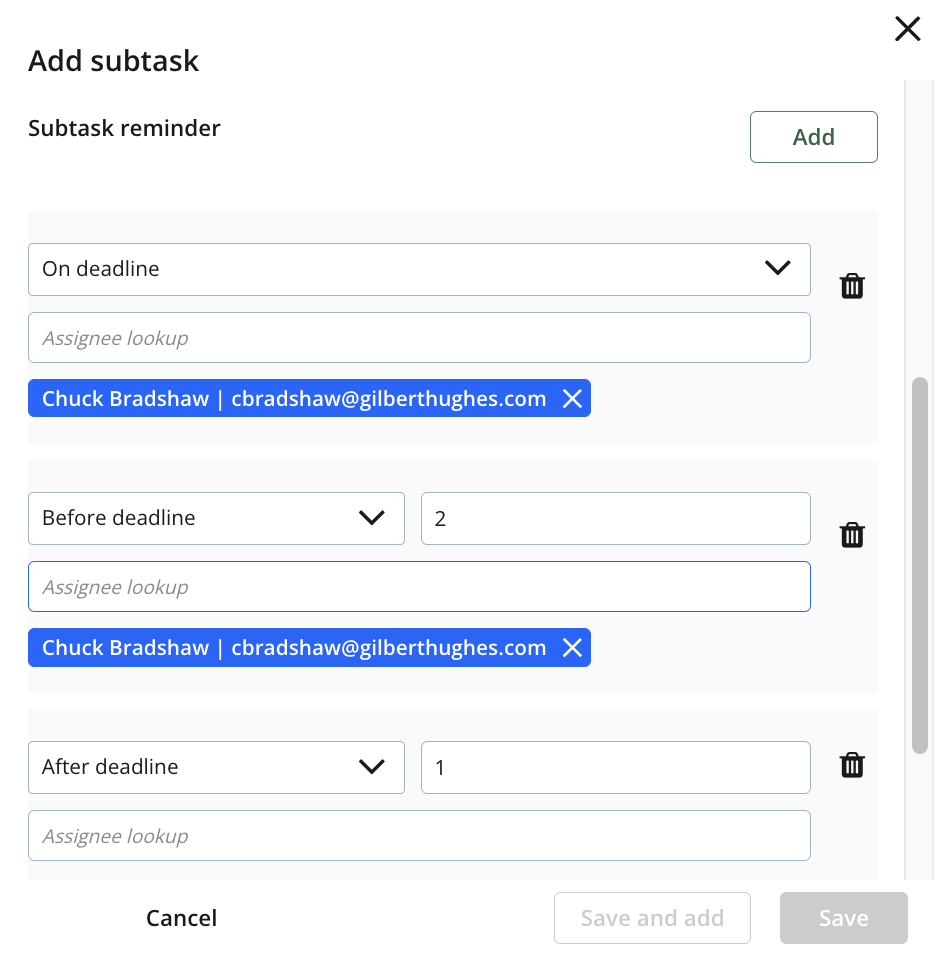Image resolution: width=940 pixels, height=972 pixels.
Task: Delete the Before deadline reminder
Action: [852, 535]
